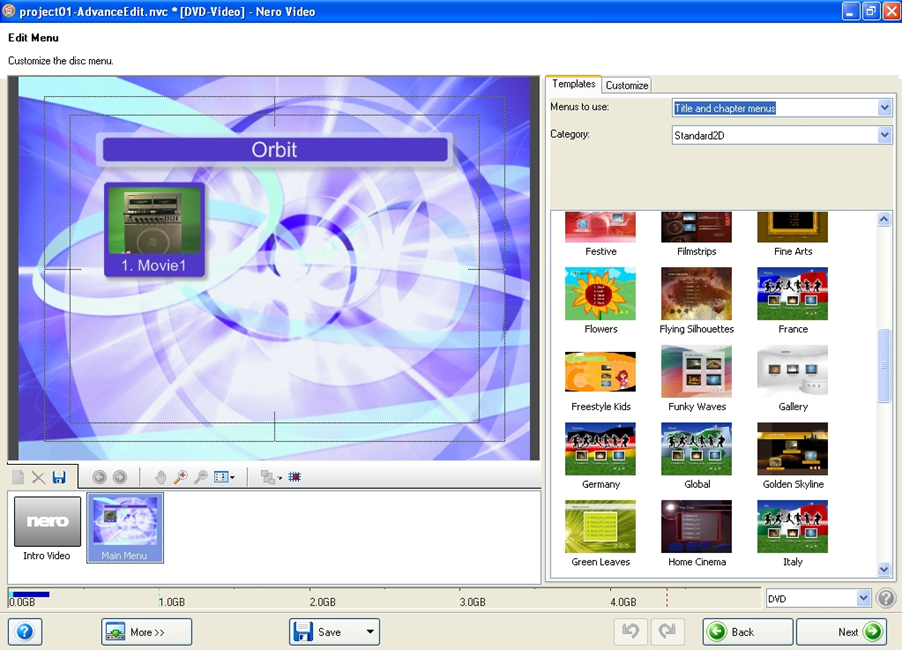The image size is (902, 650).
Task: Toggle the safe area grid icon
Action: (x=295, y=477)
